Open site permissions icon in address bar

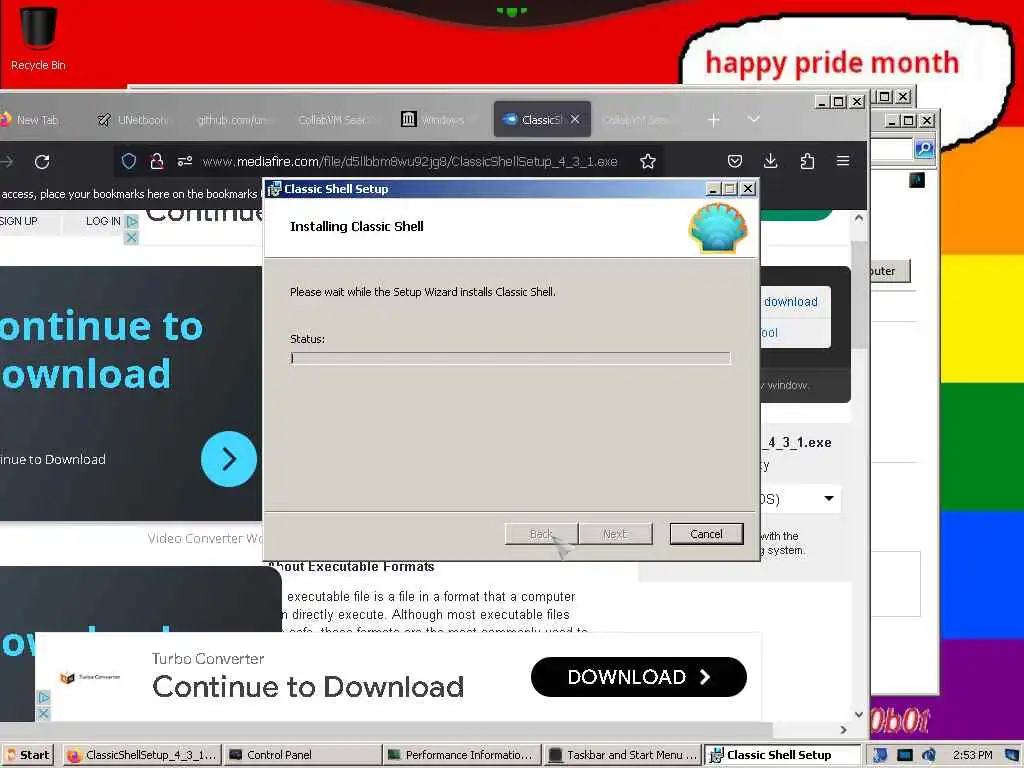(x=185, y=161)
